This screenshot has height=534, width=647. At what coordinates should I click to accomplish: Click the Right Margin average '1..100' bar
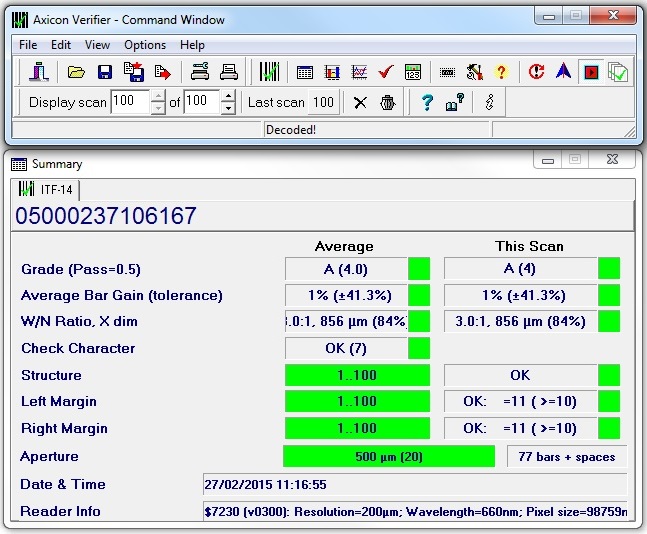point(357,428)
